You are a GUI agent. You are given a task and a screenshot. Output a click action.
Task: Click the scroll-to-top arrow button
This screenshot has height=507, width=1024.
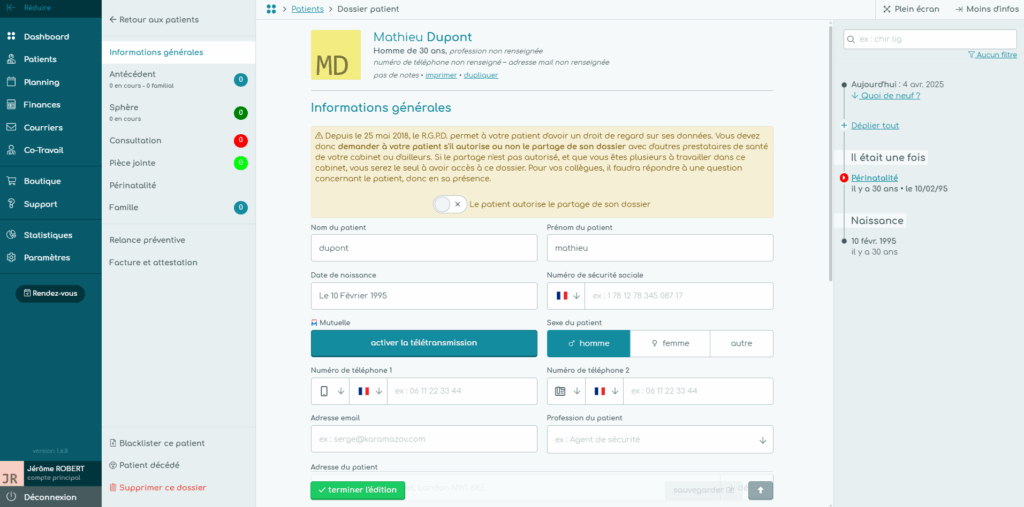[x=760, y=490]
